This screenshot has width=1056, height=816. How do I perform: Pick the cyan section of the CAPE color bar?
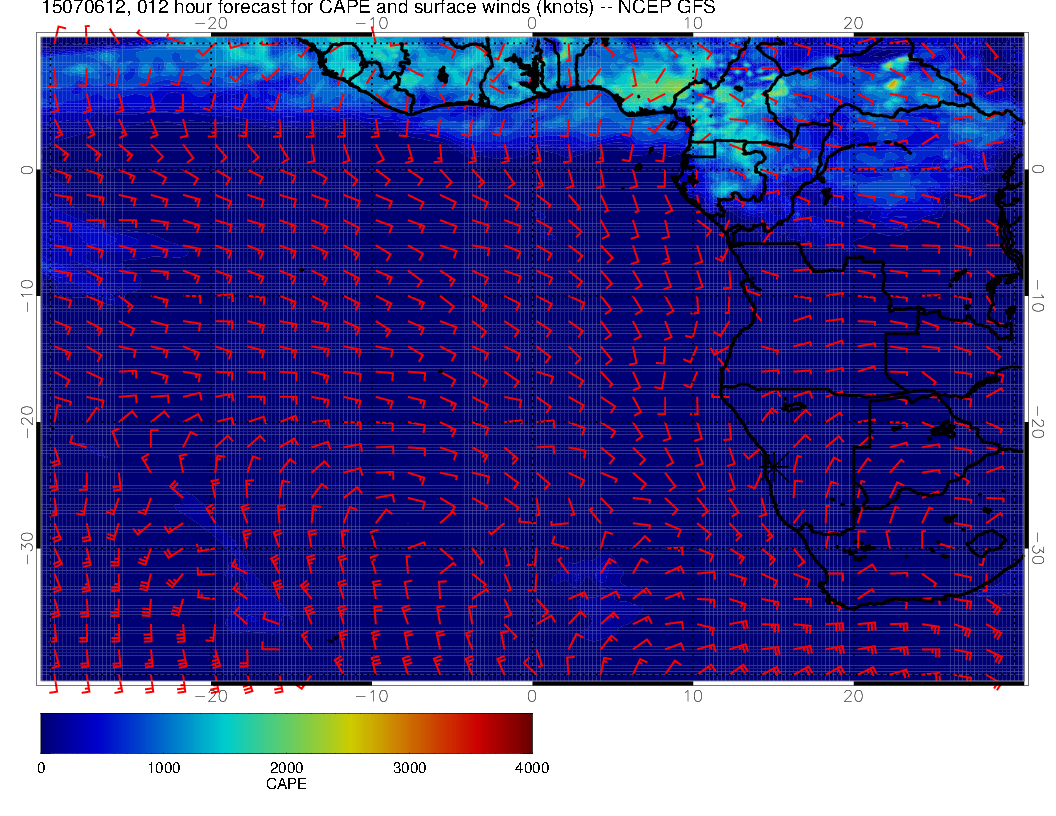[226, 733]
